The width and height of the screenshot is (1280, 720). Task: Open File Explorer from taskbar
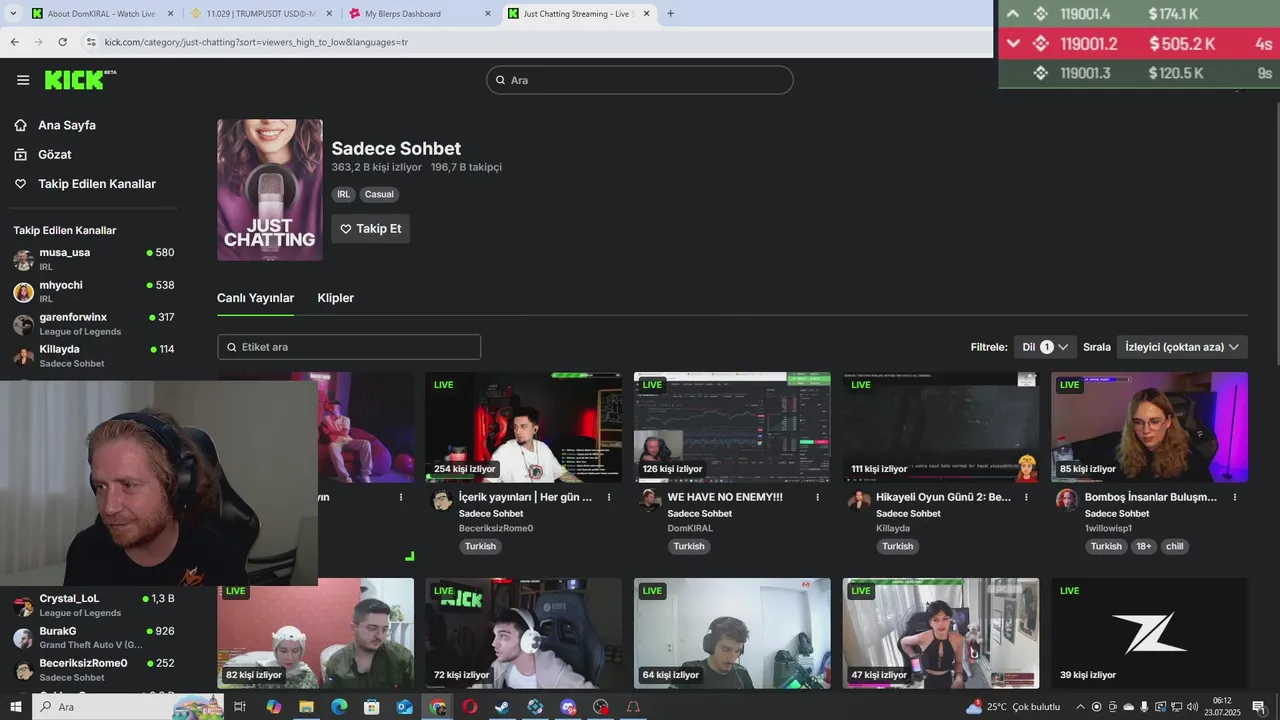(306, 707)
